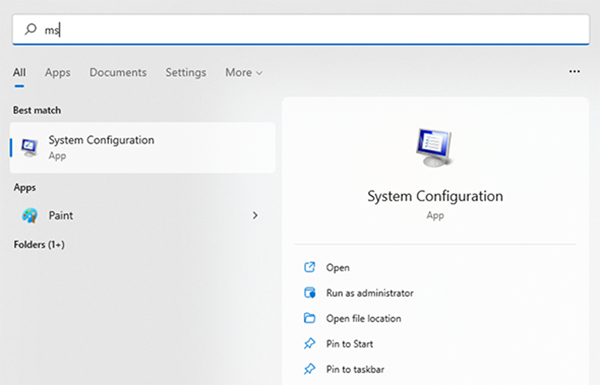The width and height of the screenshot is (600, 385).
Task: Click the pin icon beside Pin to taskbar
Action: click(310, 369)
